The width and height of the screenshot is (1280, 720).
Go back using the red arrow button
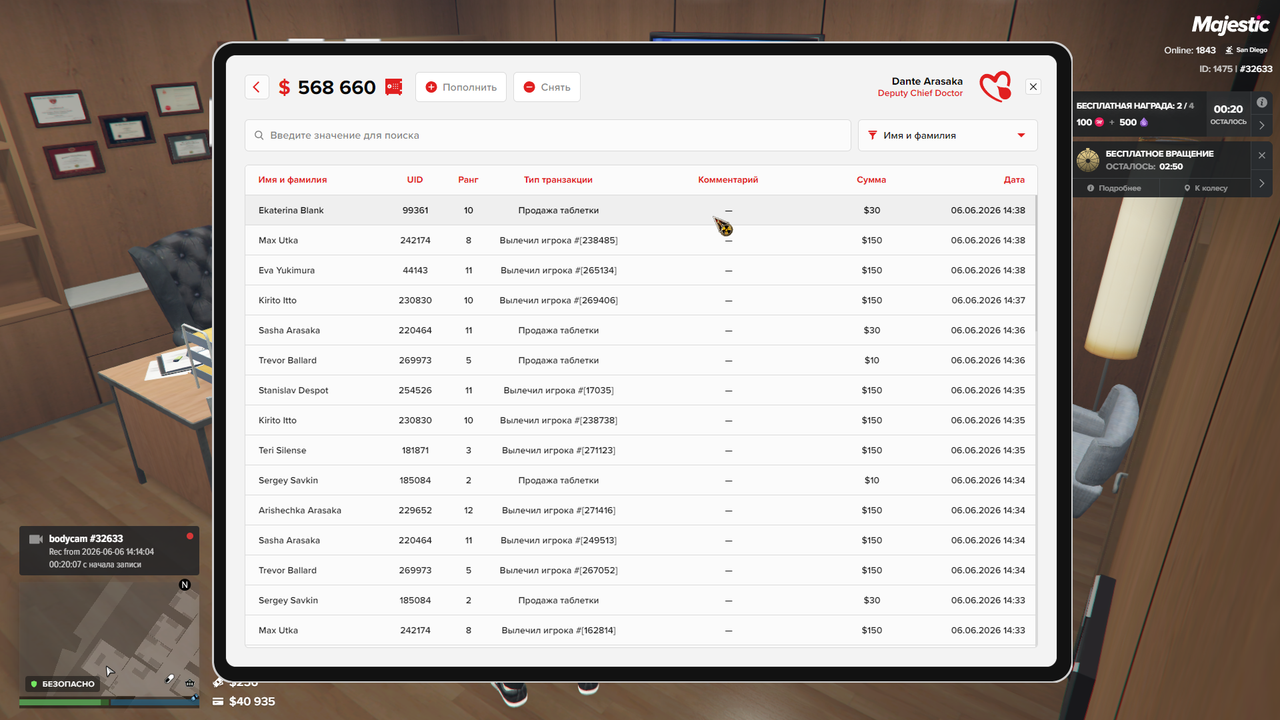pos(256,87)
